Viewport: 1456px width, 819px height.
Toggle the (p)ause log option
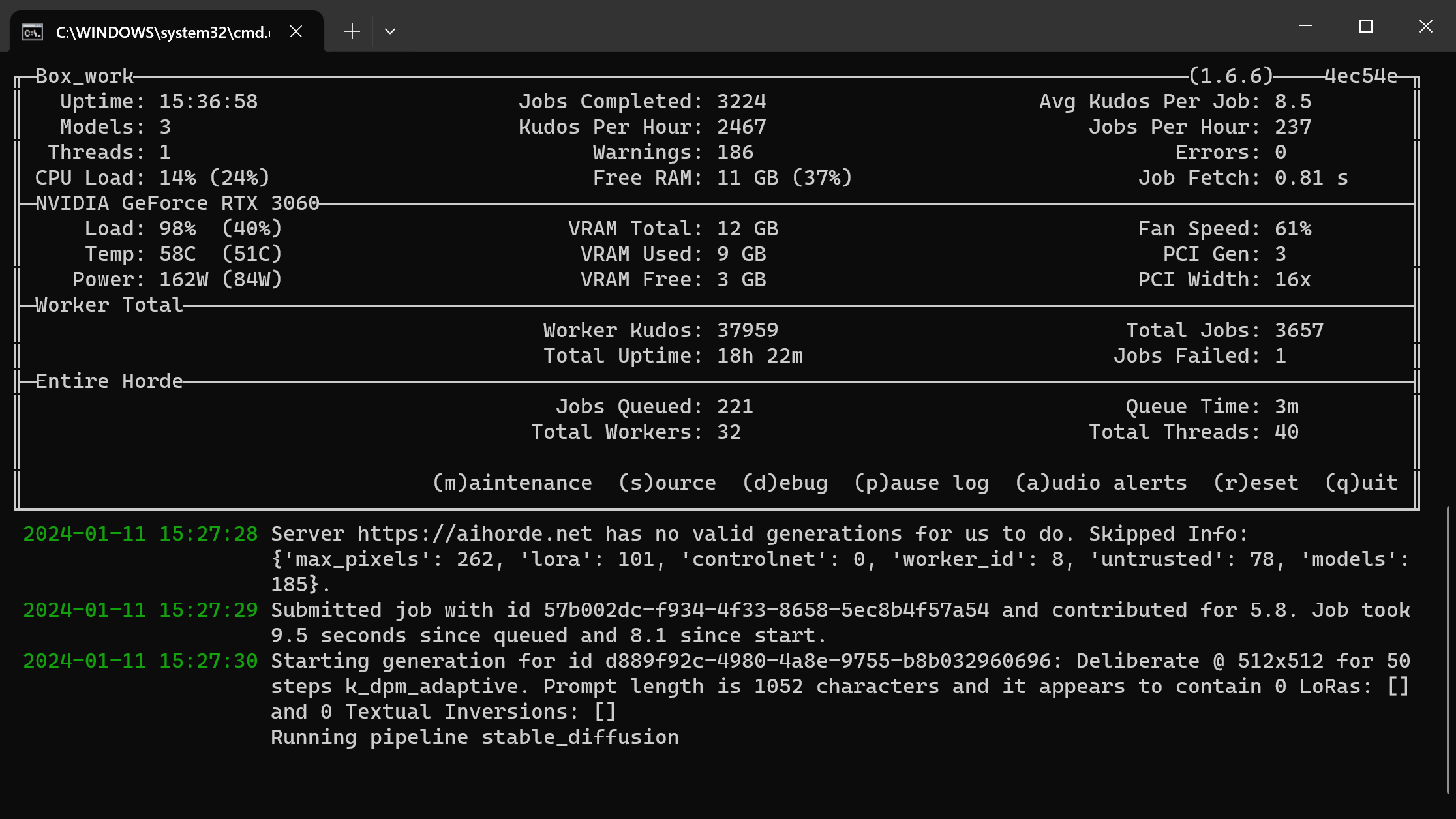click(x=922, y=483)
